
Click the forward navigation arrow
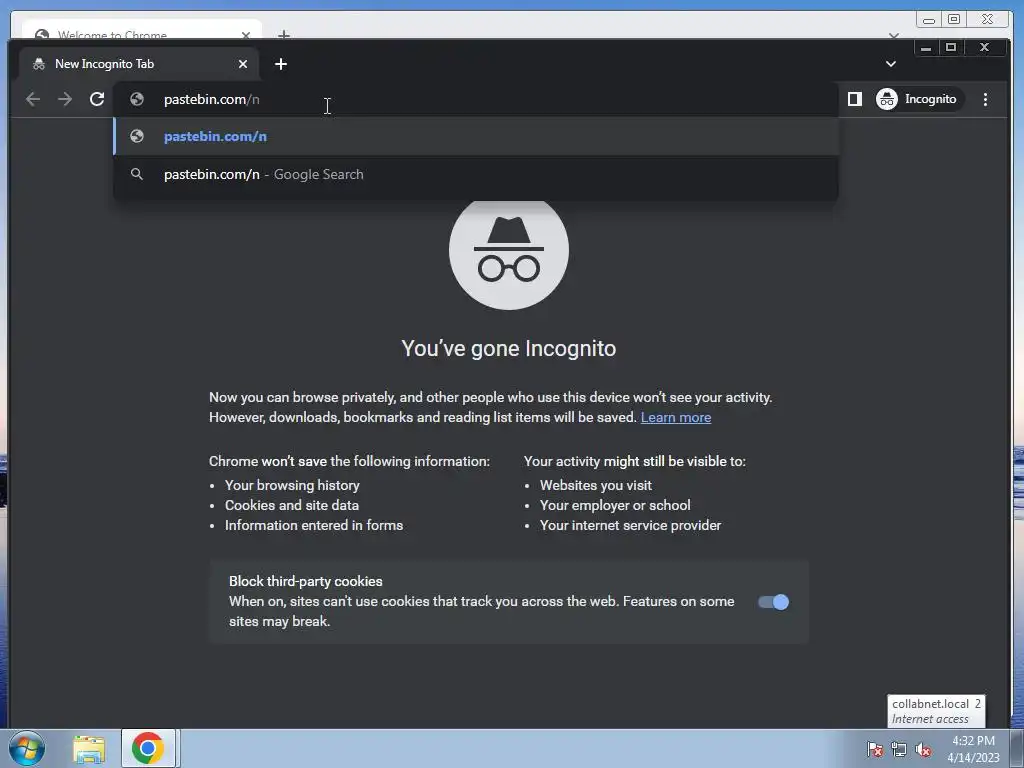pyautogui.click(x=65, y=99)
